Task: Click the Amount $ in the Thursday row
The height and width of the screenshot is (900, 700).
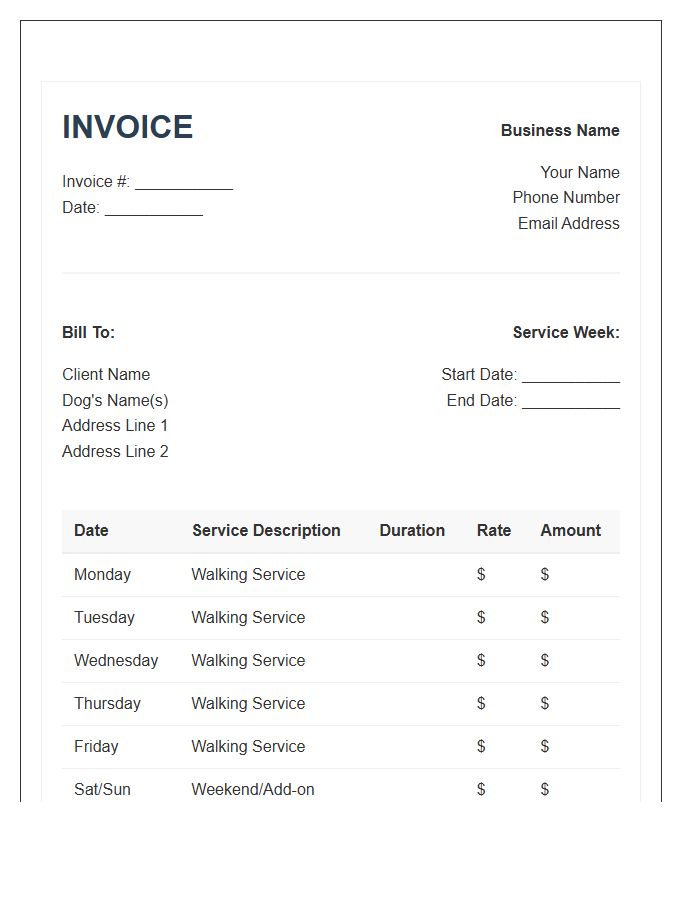Action: (545, 704)
